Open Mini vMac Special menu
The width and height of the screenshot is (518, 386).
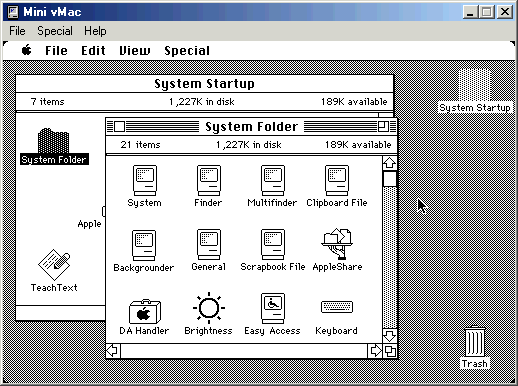55,31
